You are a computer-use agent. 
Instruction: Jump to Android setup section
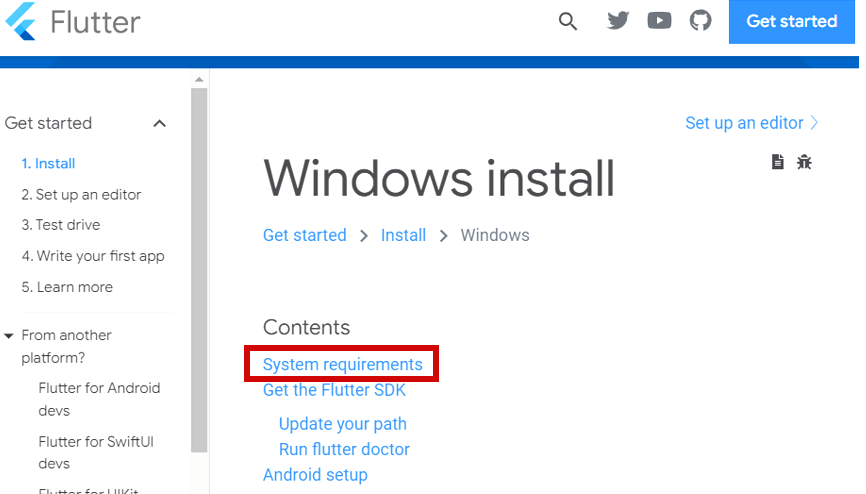click(315, 475)
